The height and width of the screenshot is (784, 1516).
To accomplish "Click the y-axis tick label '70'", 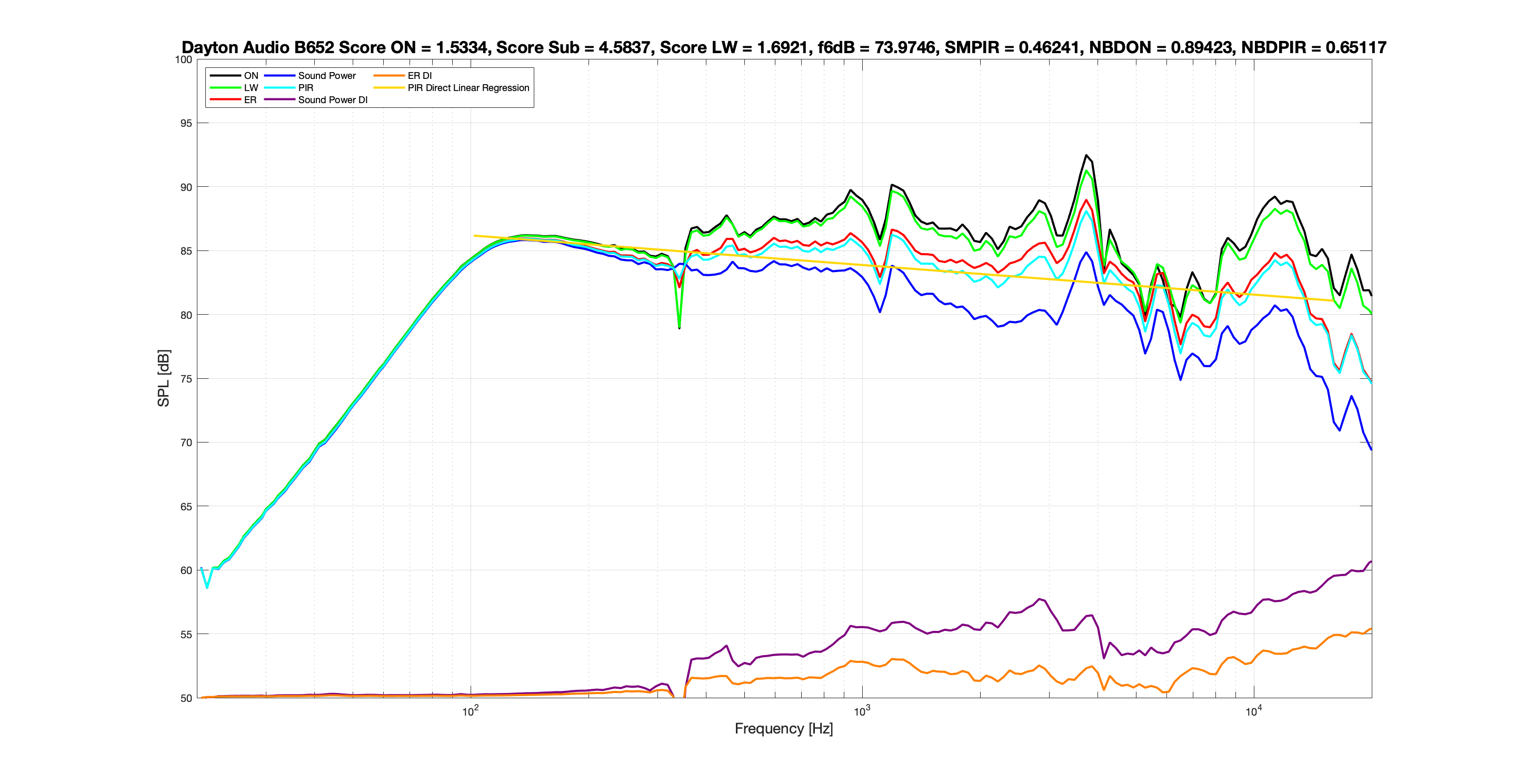I will click(186, 443).
